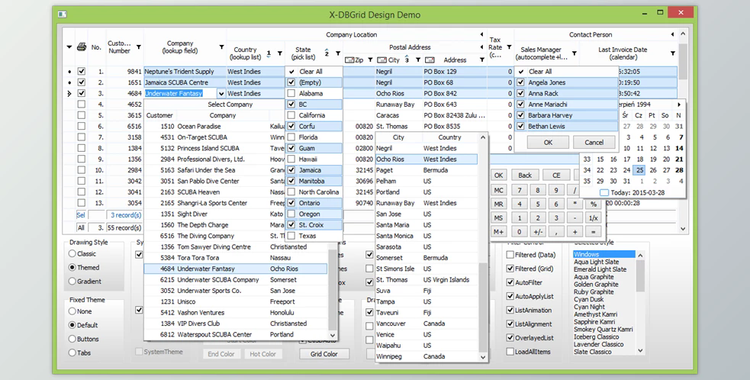The image size is (750, 380).
Task: Check Alabama in the State pick list
Action: (291, 93)
